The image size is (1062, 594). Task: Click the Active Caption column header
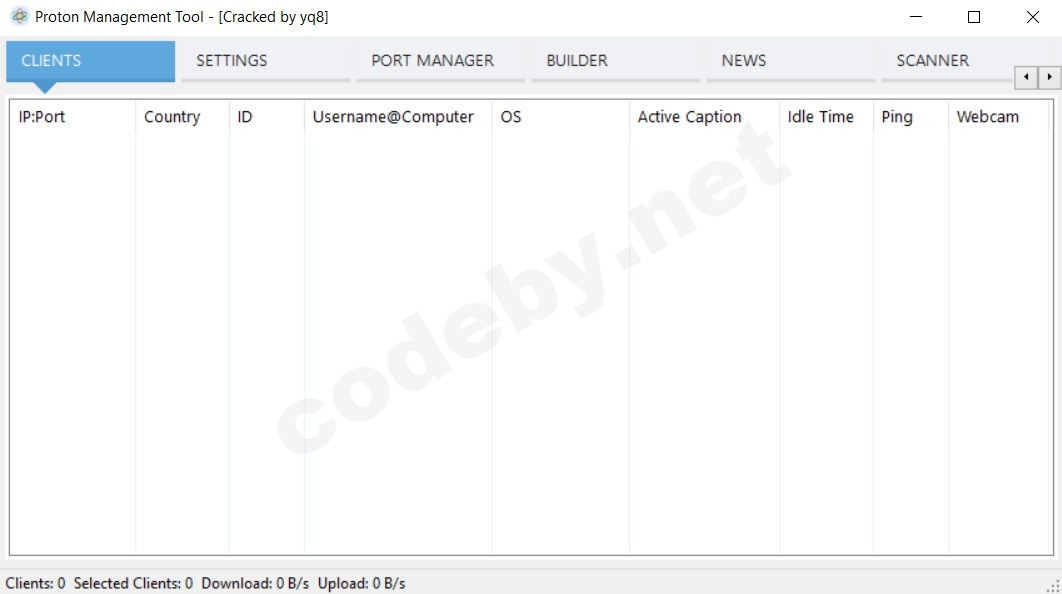click(690, 117)
